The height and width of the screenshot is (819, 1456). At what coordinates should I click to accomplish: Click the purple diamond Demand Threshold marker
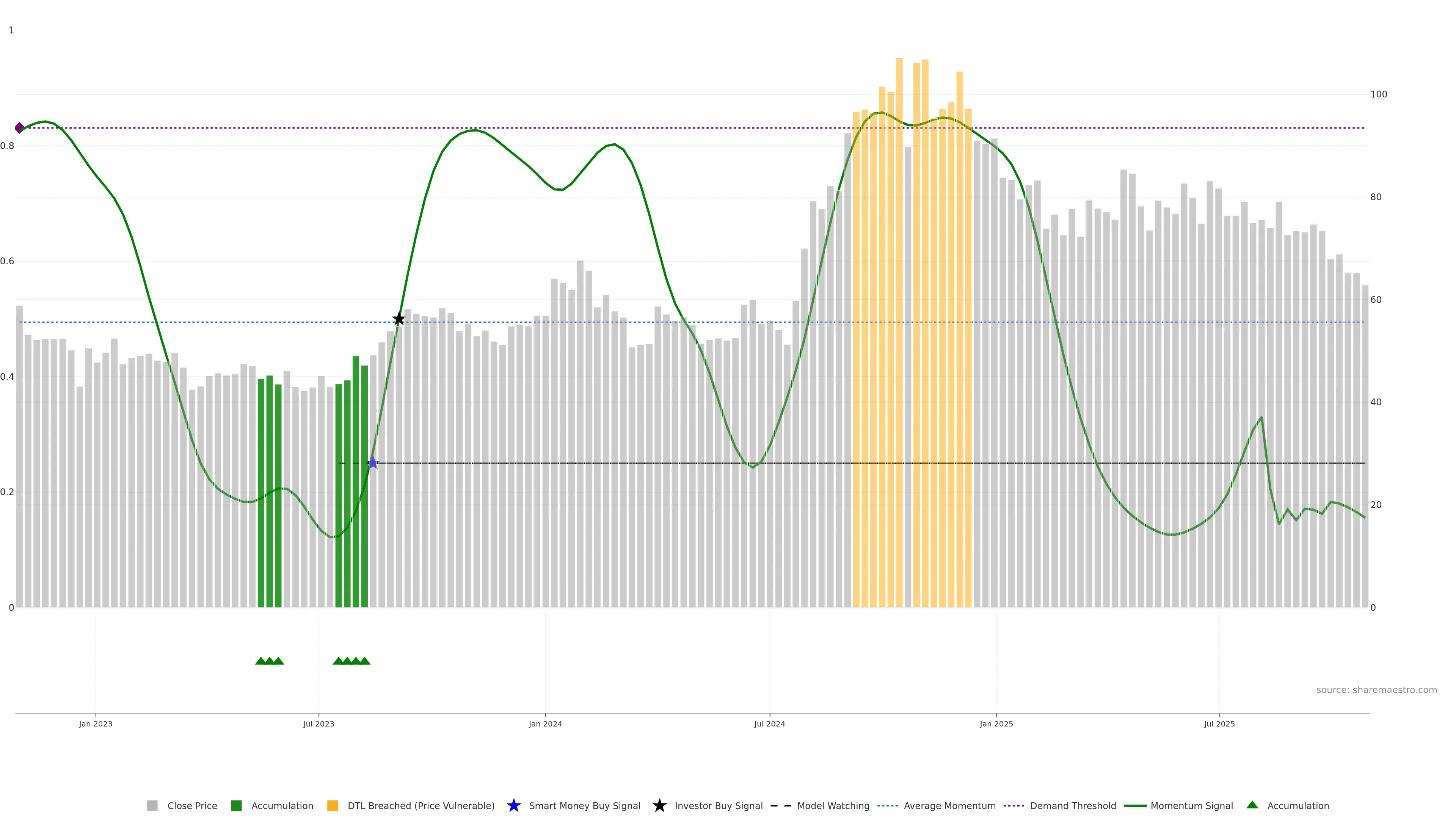[20, 128]
